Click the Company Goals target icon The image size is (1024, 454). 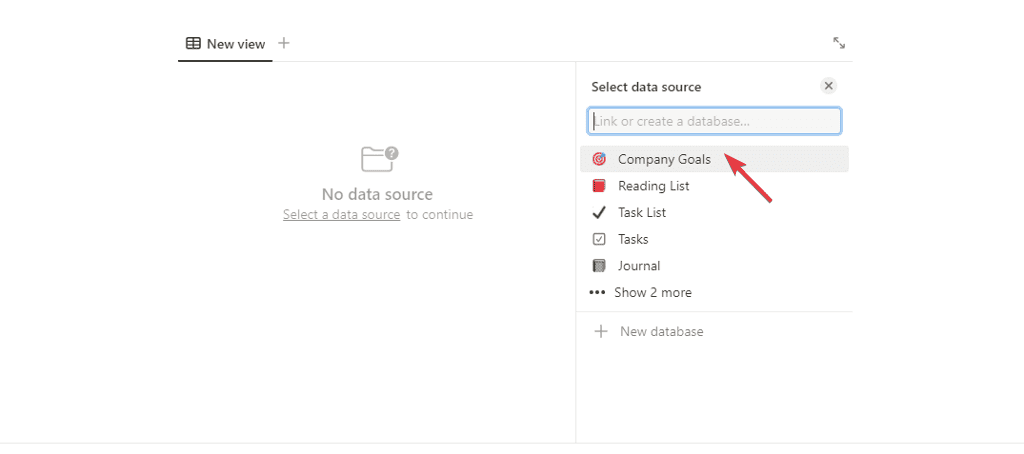click(599, 159)
